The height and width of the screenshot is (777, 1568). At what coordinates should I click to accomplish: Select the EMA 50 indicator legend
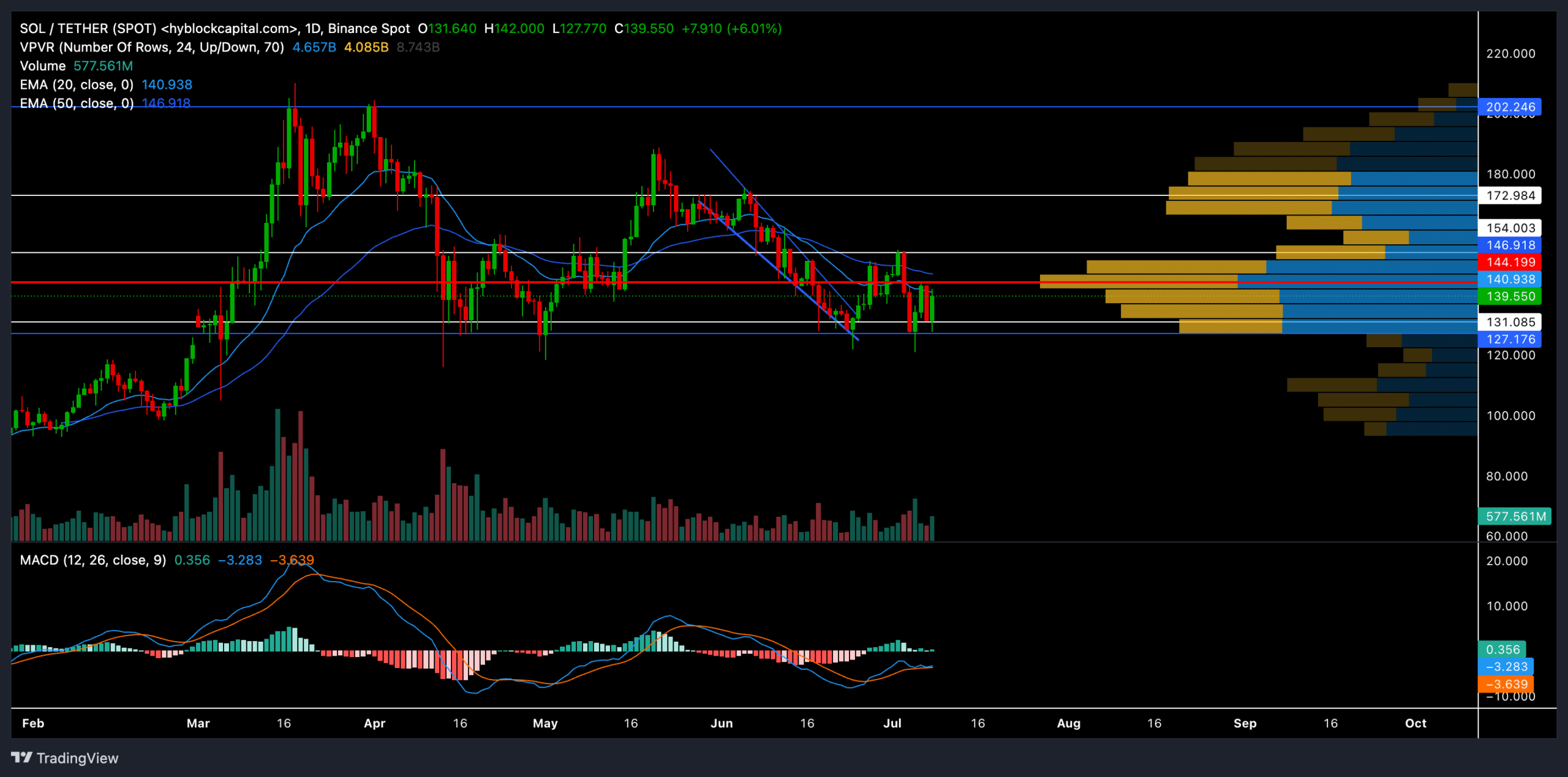[x=77, y=103]
